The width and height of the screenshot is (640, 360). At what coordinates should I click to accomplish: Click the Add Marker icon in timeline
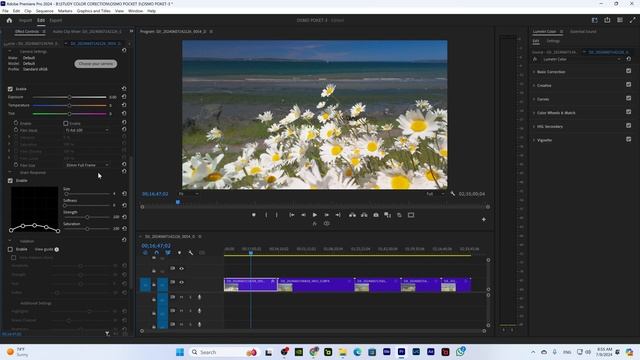coord(179,253)
